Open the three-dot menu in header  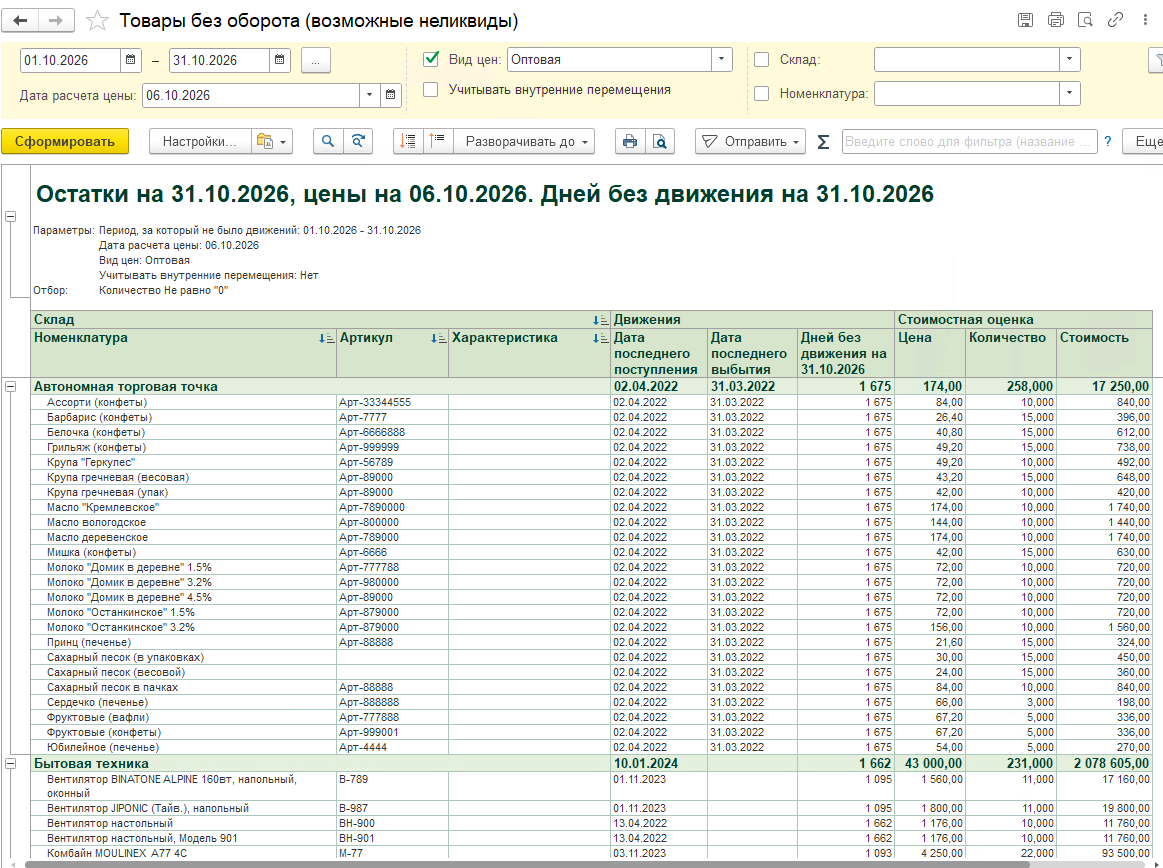click(1145, 20)
